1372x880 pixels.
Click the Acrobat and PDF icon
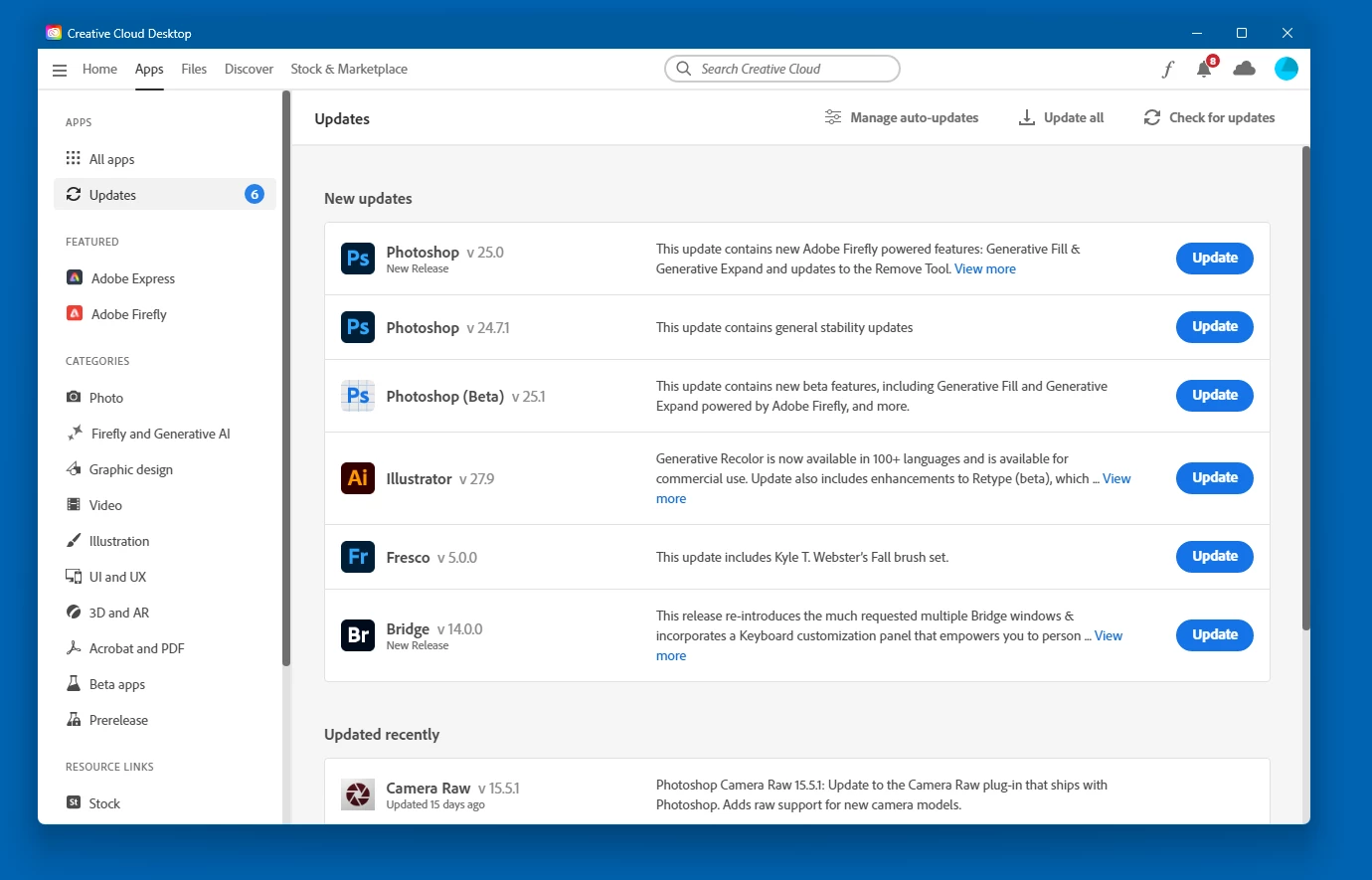(74, 647)
